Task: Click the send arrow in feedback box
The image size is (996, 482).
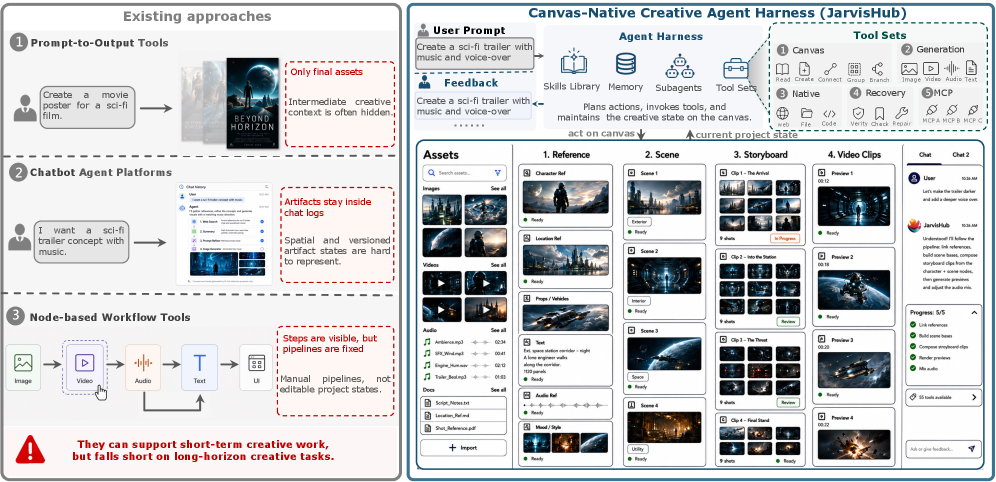Action: (971, 448)
